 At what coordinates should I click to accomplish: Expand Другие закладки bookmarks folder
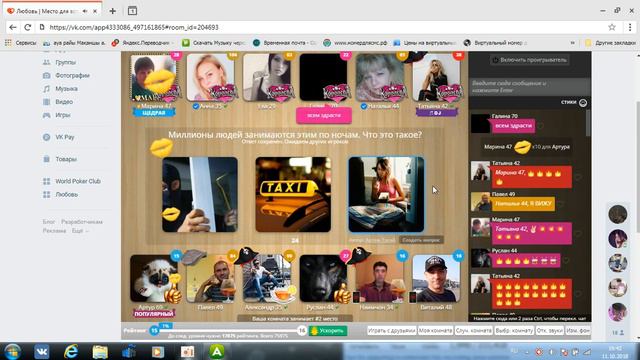click(610, 42)
